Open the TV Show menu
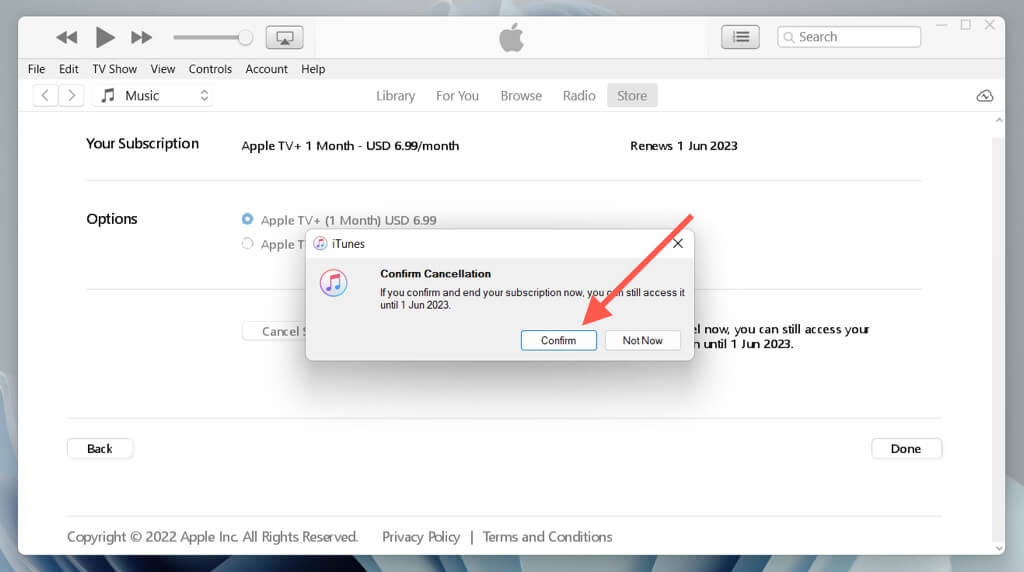The height and width of the screenshot is (572, 1024). [114, 69]
